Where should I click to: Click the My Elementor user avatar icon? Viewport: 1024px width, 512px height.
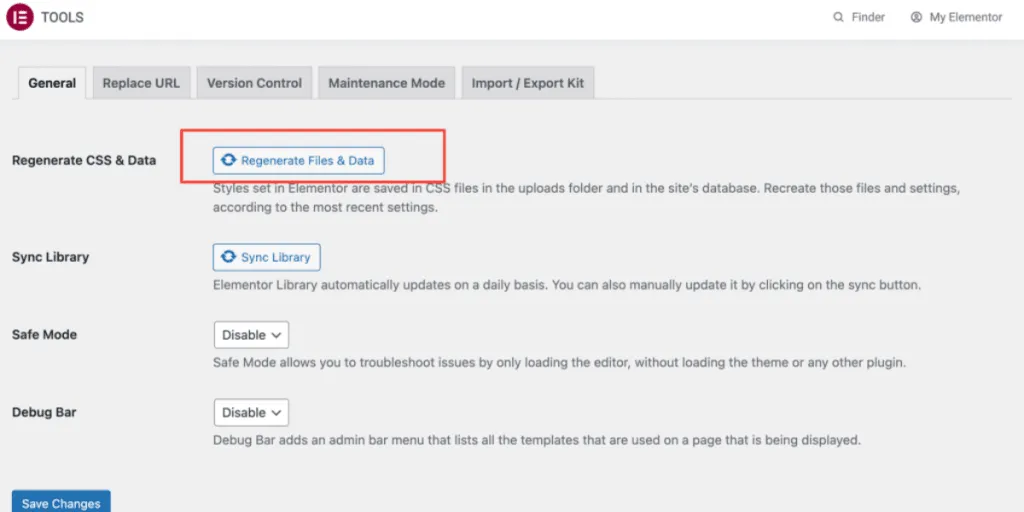[916, 17]
